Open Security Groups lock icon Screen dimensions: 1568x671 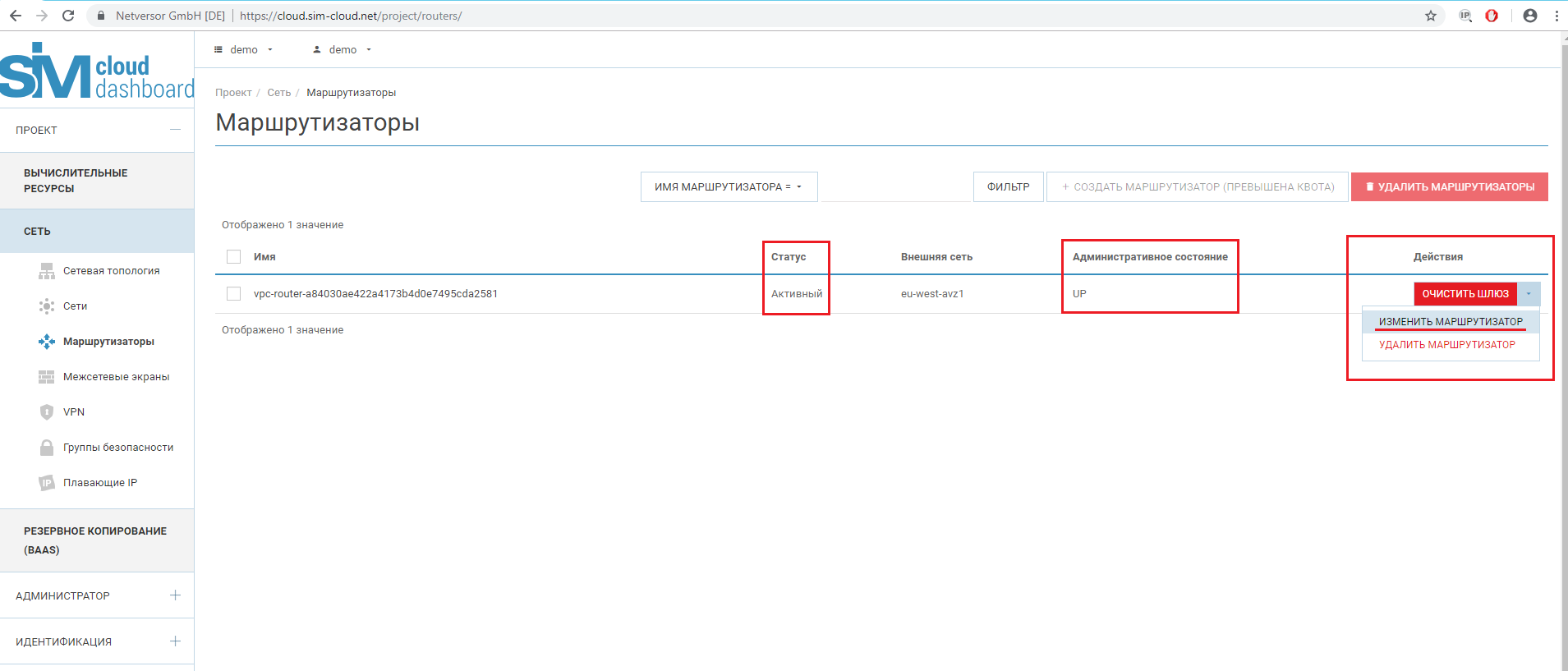click(47, 448)
